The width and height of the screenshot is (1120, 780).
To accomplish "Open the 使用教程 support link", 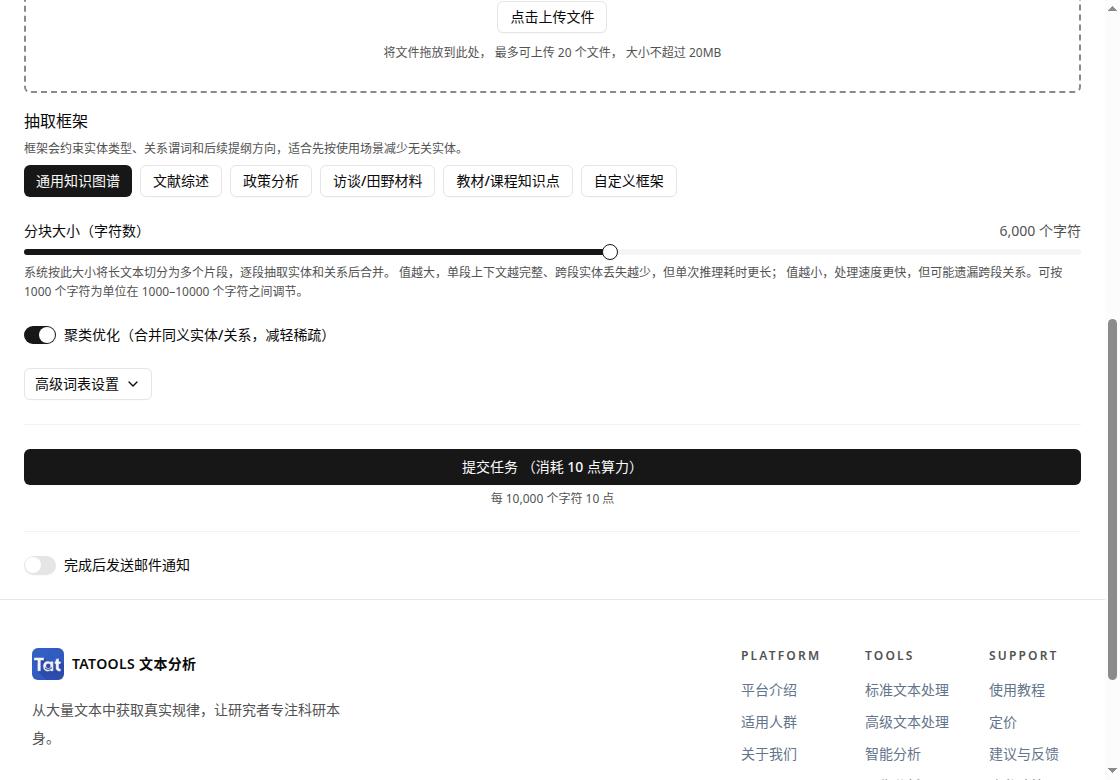I will click(1016, 691).
